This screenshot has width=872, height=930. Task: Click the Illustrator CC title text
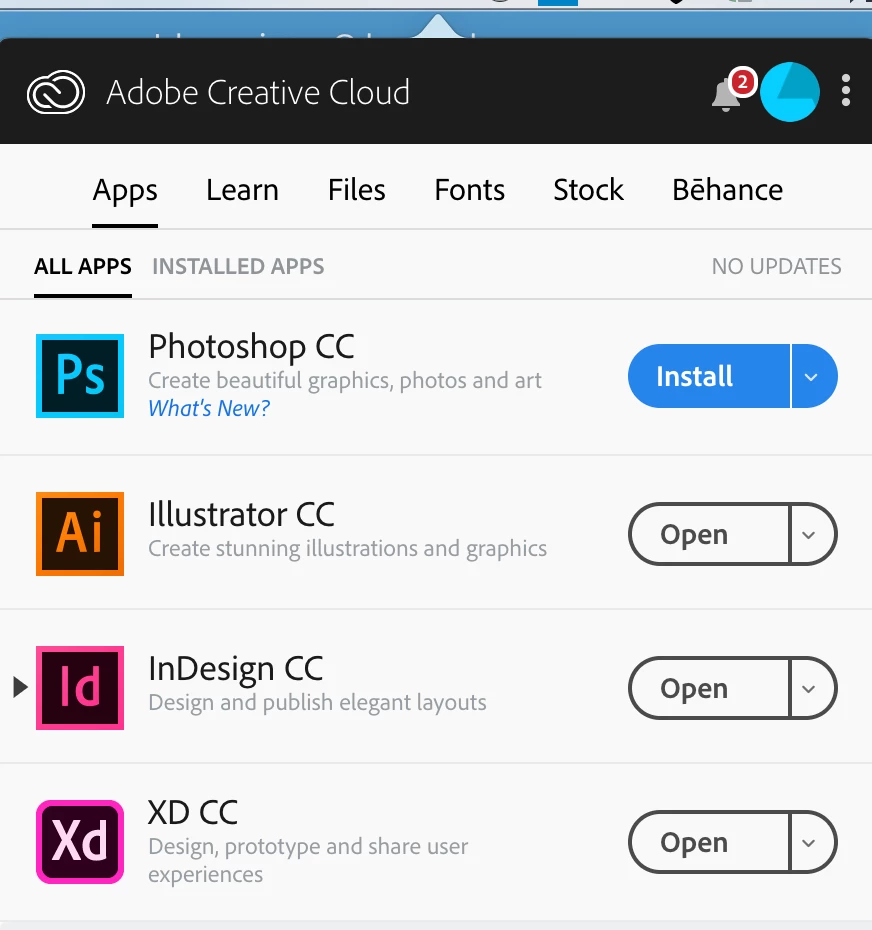point(241,514)
